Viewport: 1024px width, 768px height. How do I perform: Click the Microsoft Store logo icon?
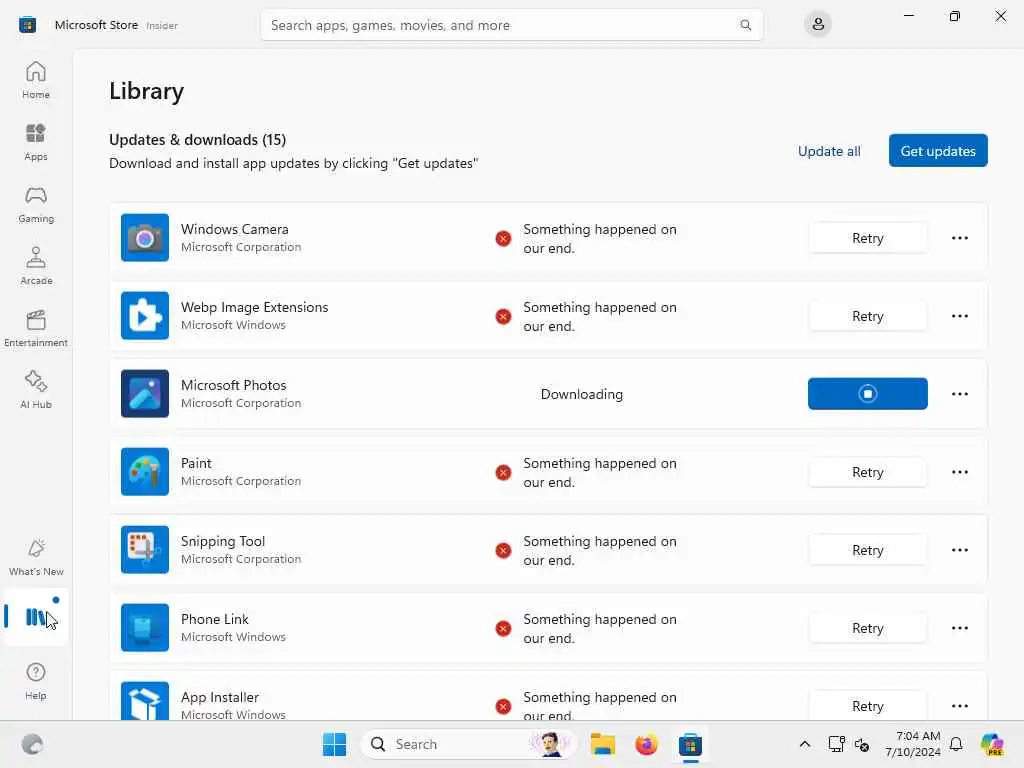point(27,25)
